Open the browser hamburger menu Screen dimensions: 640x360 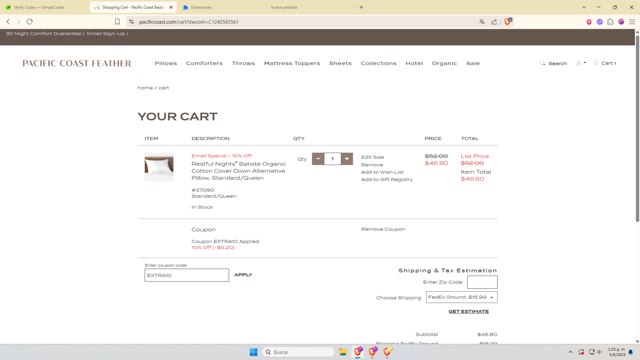click(x=632, y=22)
